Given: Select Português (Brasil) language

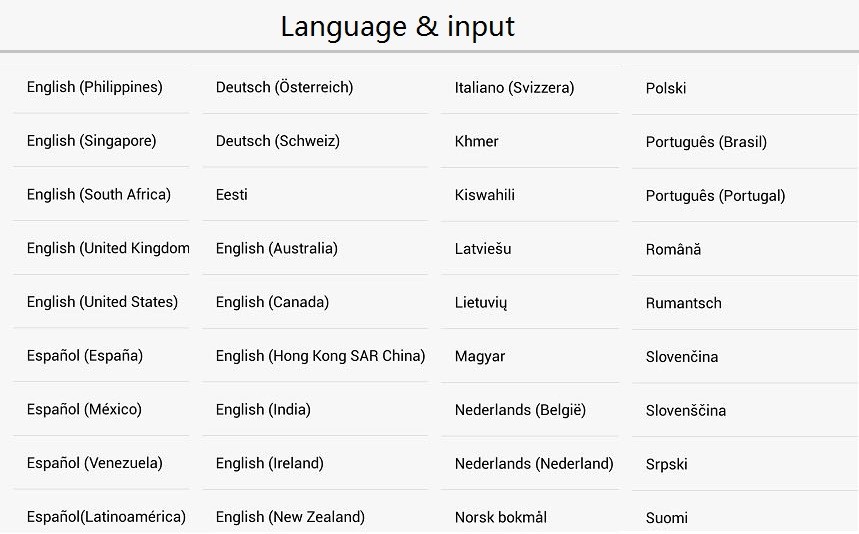Looking at the screenshot, I should point(706,142).
